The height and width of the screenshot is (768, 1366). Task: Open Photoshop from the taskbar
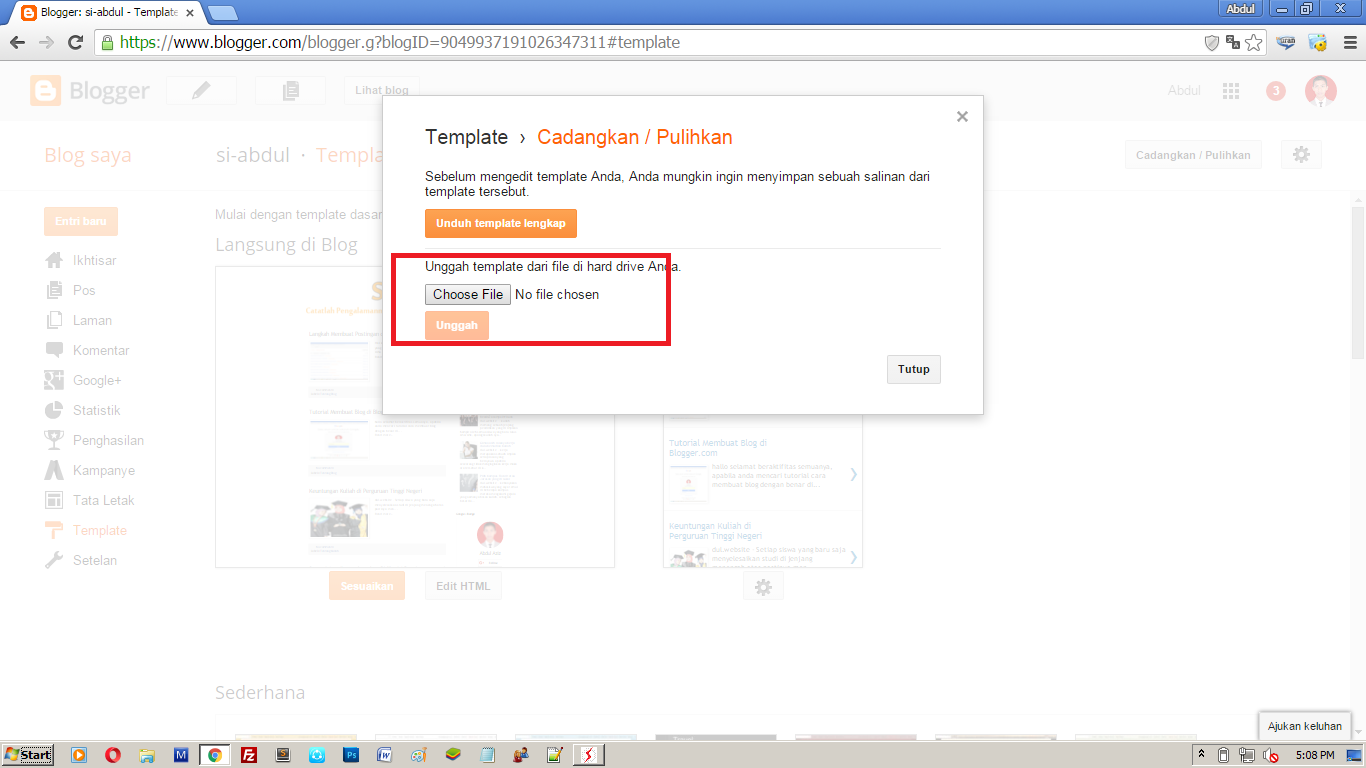point(351,755)
